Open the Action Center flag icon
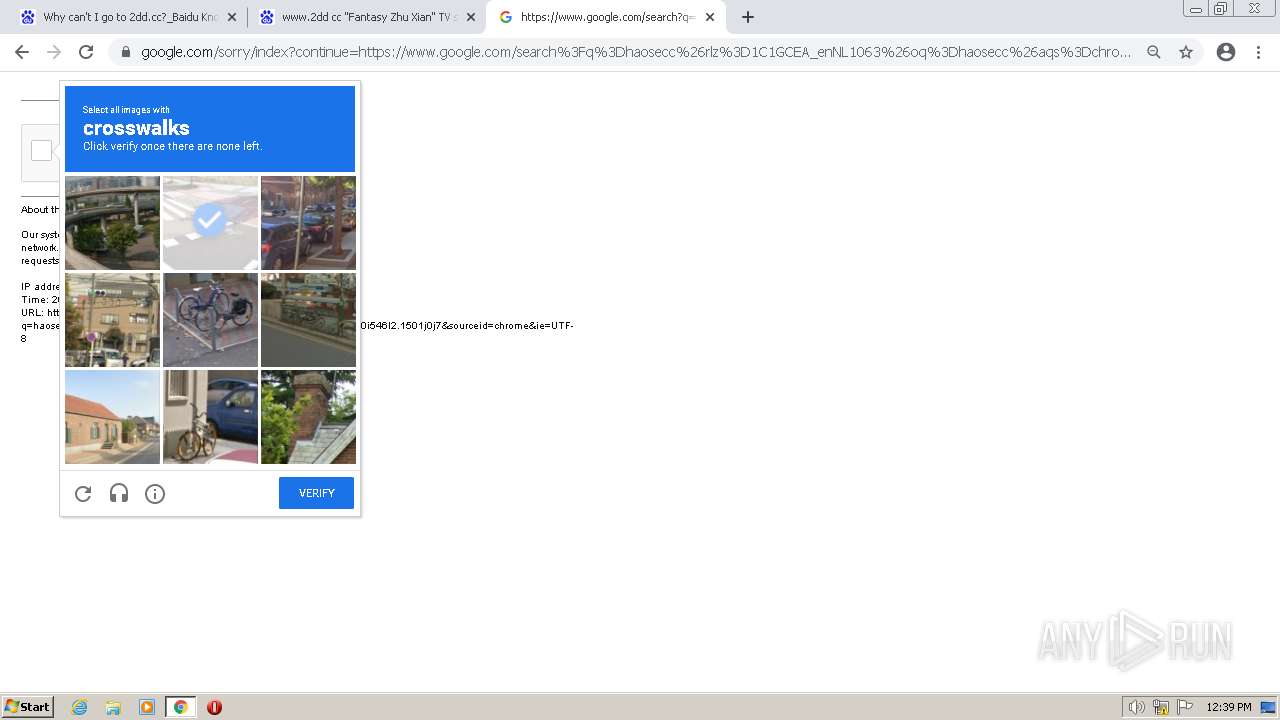The image size is (1280, 720). (1185, 707)
